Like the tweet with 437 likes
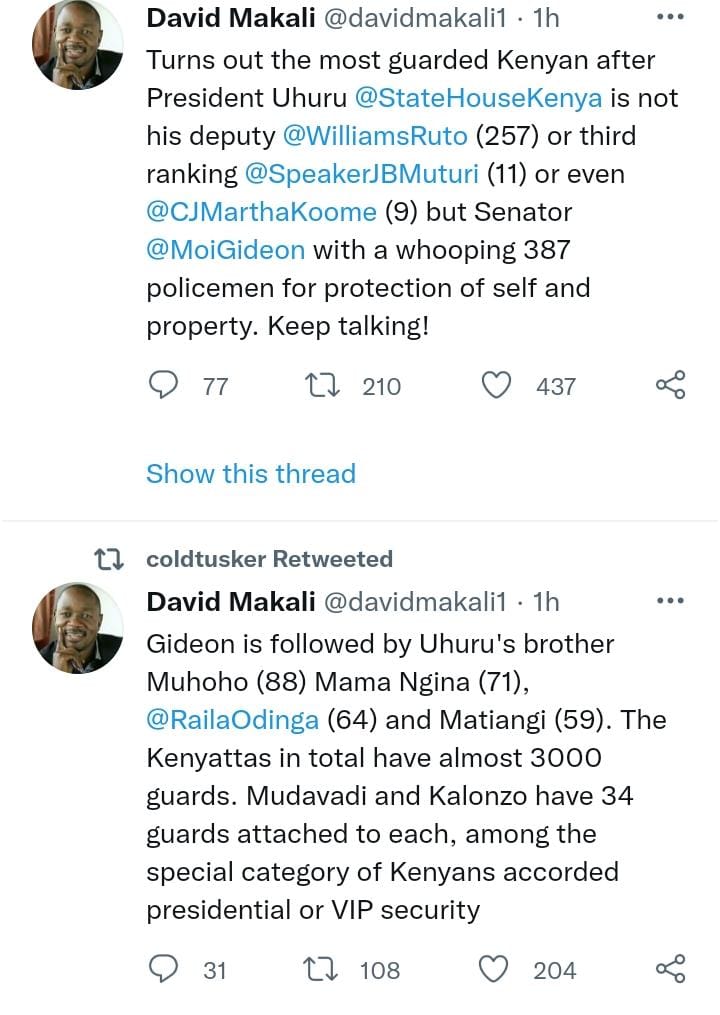 point(497,386)
